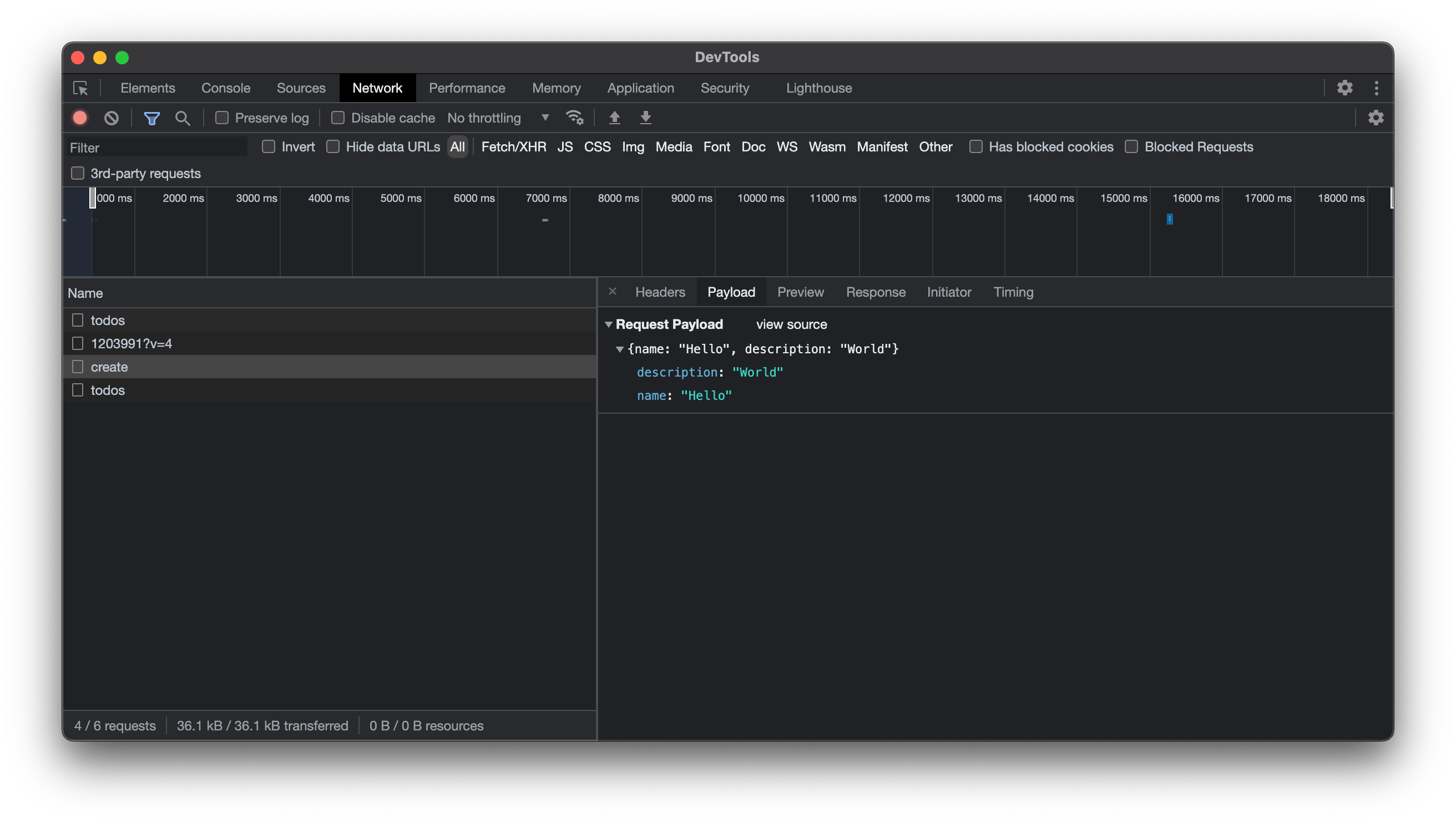The image size is (1456, 823).
Task: Filter requests by Manifest
Action: (x=882, y=147)
